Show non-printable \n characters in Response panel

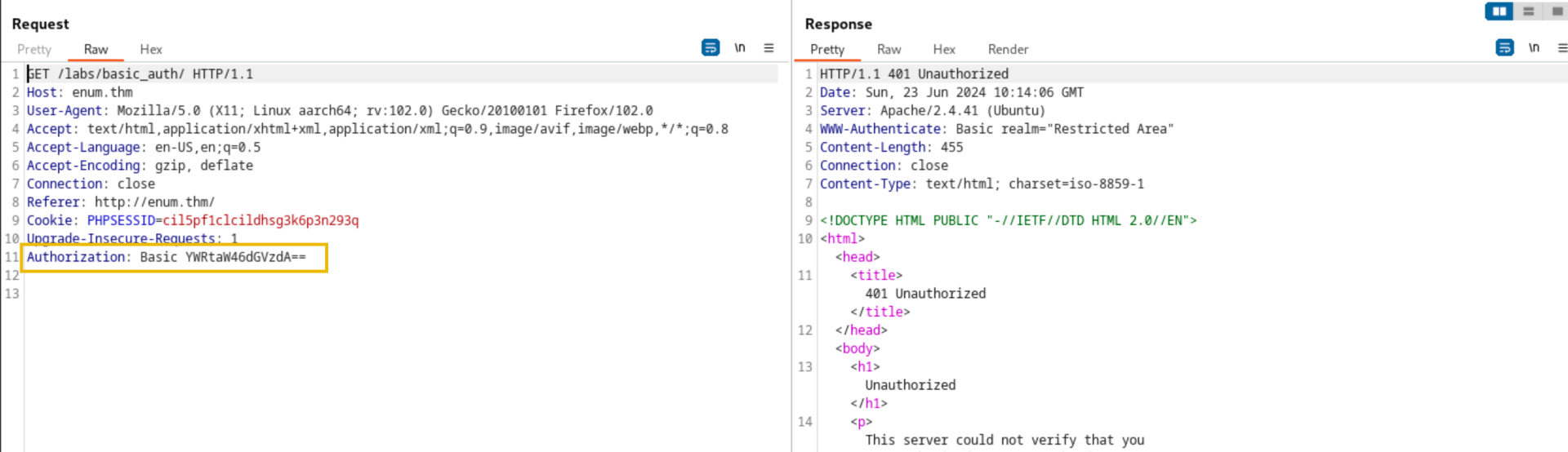pyautogui.click(x=1534, y=48)
